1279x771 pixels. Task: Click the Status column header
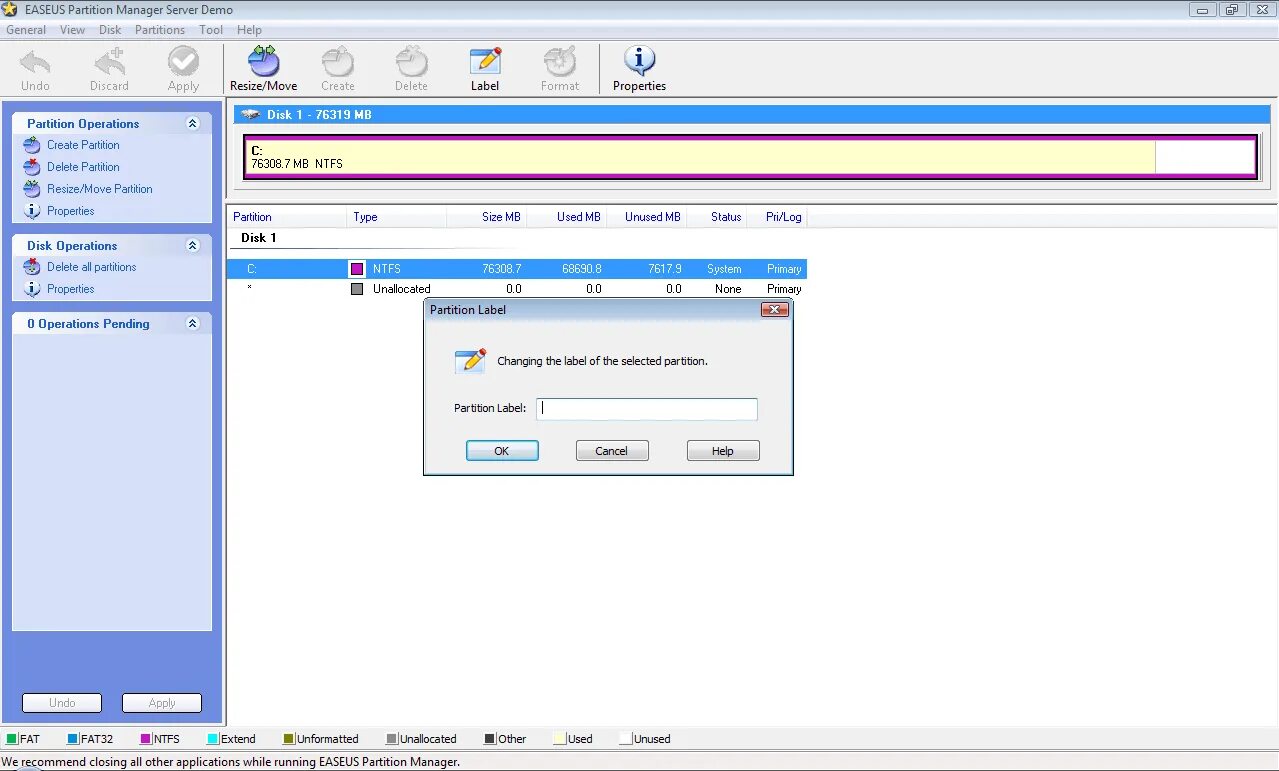717,217
